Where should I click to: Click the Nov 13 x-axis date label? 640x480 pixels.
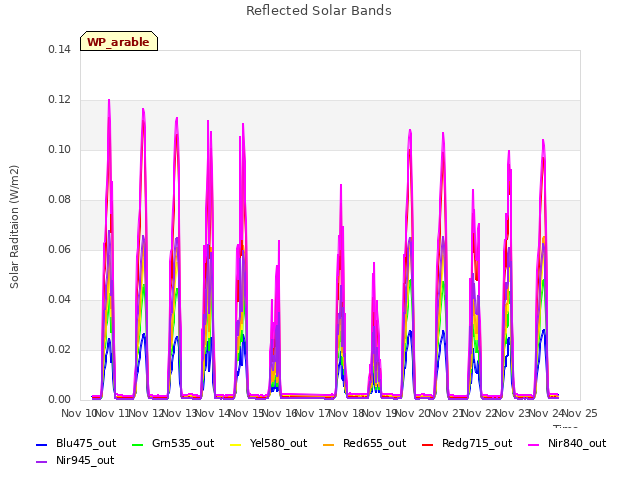pyautogui.click(x=179, y=413)
